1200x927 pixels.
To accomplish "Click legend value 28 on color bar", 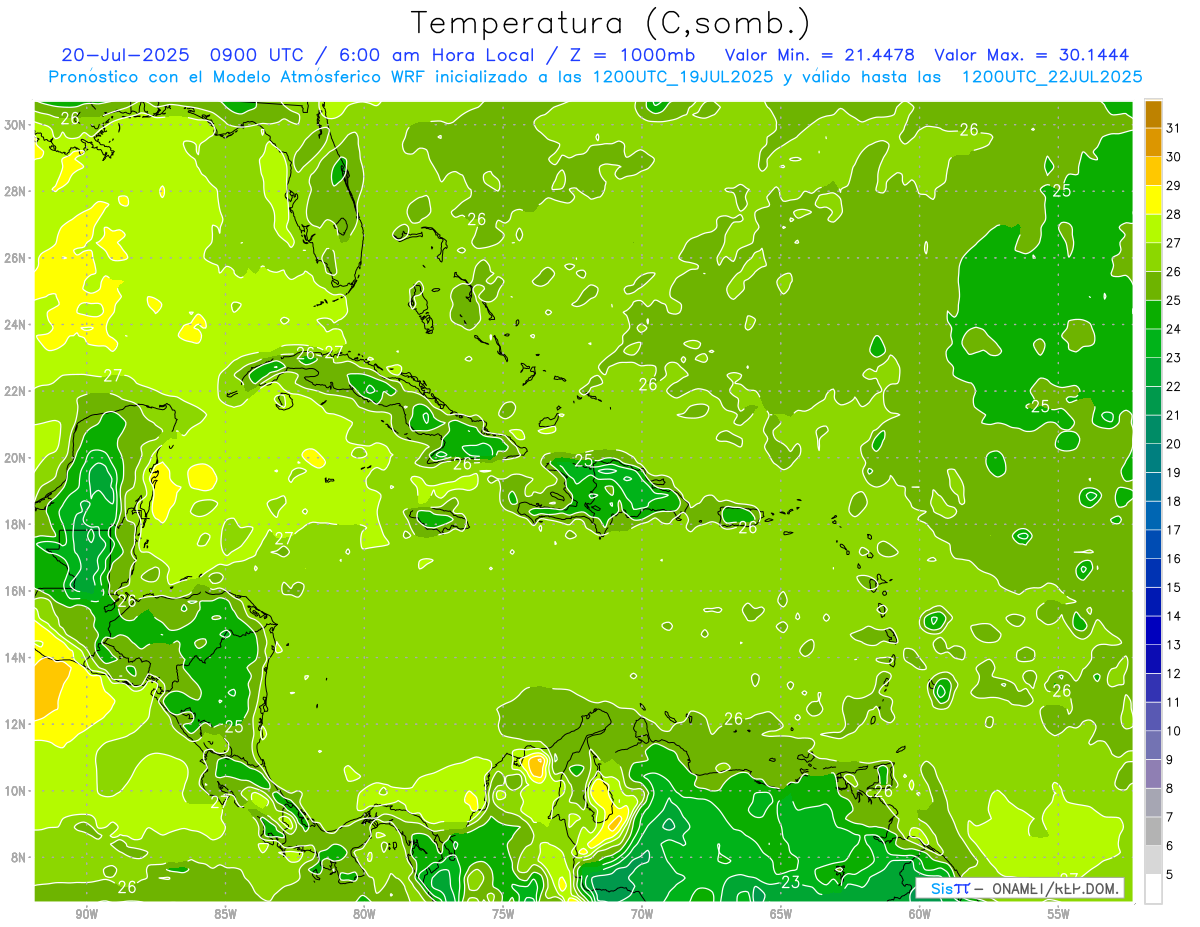I will tap(1173, 214).
